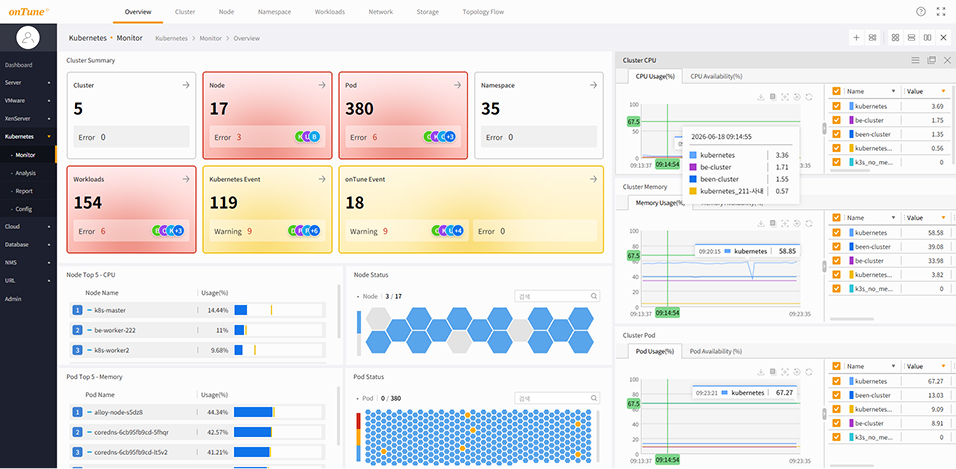Click the user profile avatar
This screenshot has height=469, width=956.
click(28, 38)
